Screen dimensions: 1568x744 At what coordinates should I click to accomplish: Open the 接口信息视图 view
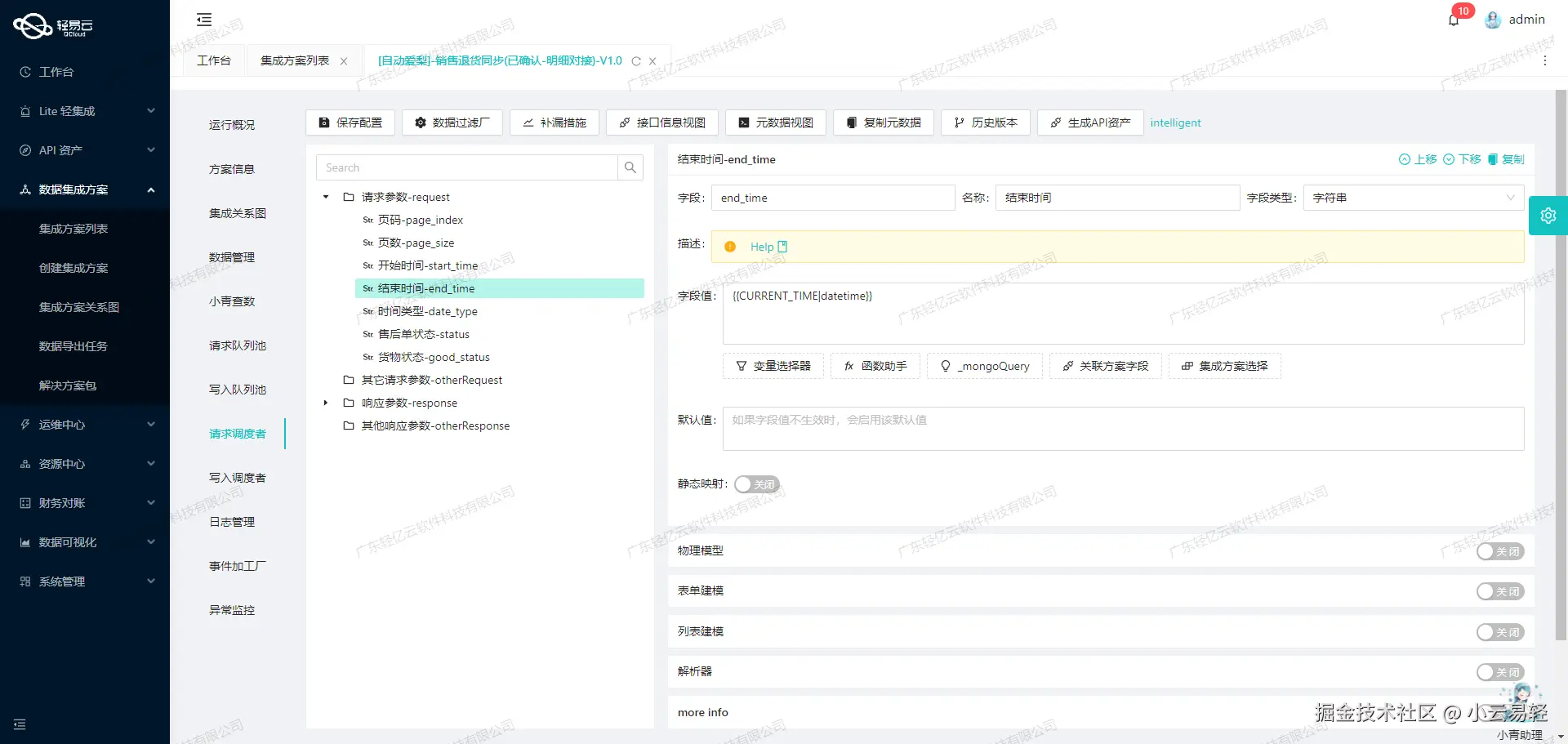pos(661,123)
